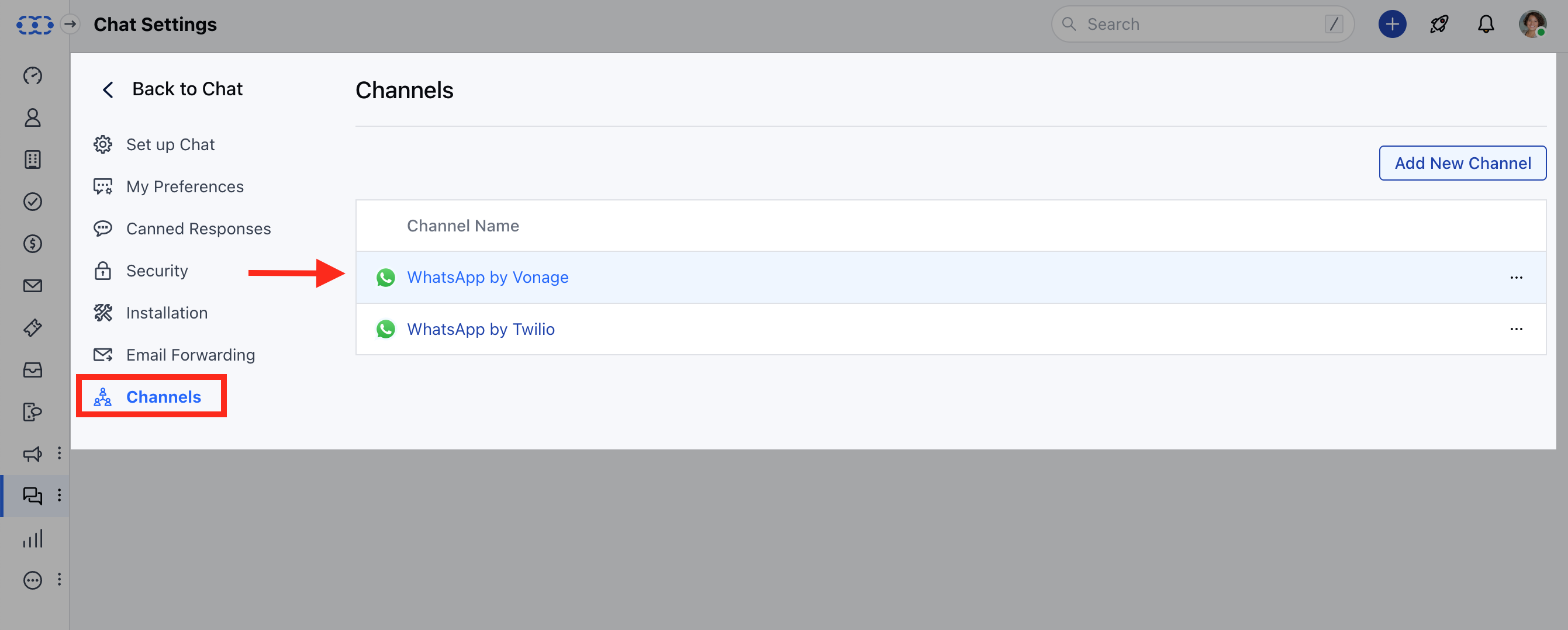Image resolution: width=1568 pixels, height=630 pixels.
Task: Click the Campaigns megaphone icon
Action: 32,454
